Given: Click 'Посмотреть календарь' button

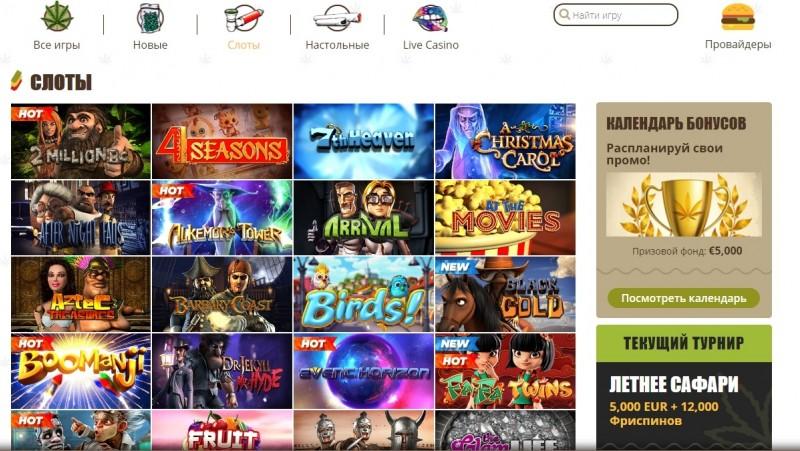Looking at the screenshot, I should click(x=684, y=298).
